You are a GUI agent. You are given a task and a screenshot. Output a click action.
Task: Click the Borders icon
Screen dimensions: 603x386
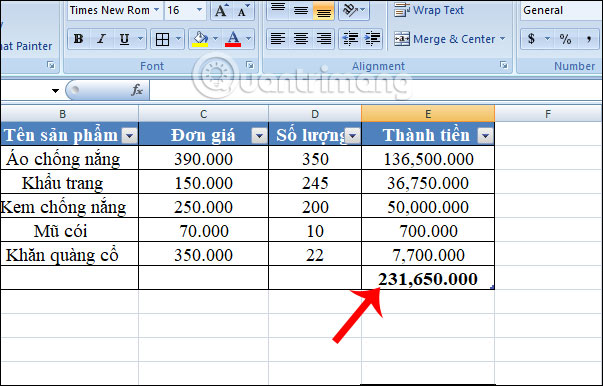click(x=162, y=39)
